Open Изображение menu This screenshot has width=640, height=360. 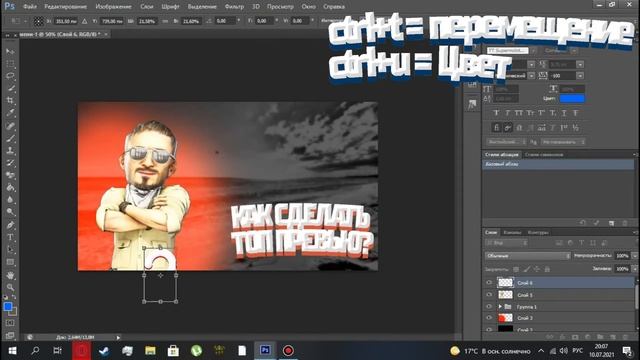[x=113, y=7]
